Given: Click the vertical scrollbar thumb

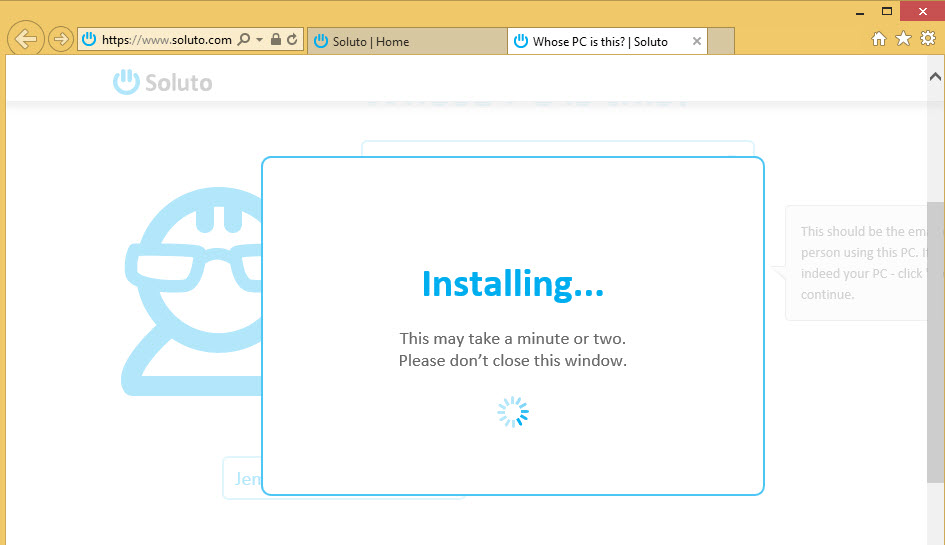Looking at the screenshot, I should 935,342.
